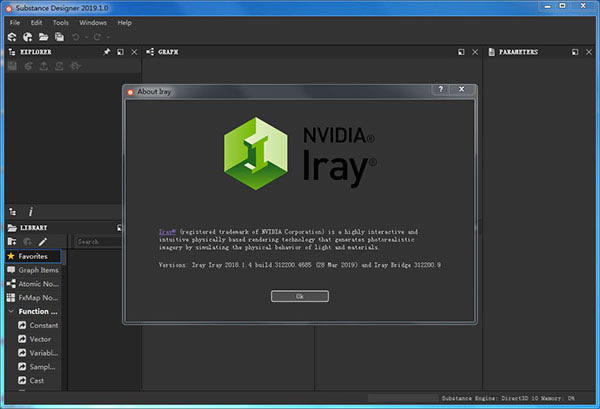Open the redo history dropdown arrow
This screenshot has height=409, width=600.
[x=108, y=37]
